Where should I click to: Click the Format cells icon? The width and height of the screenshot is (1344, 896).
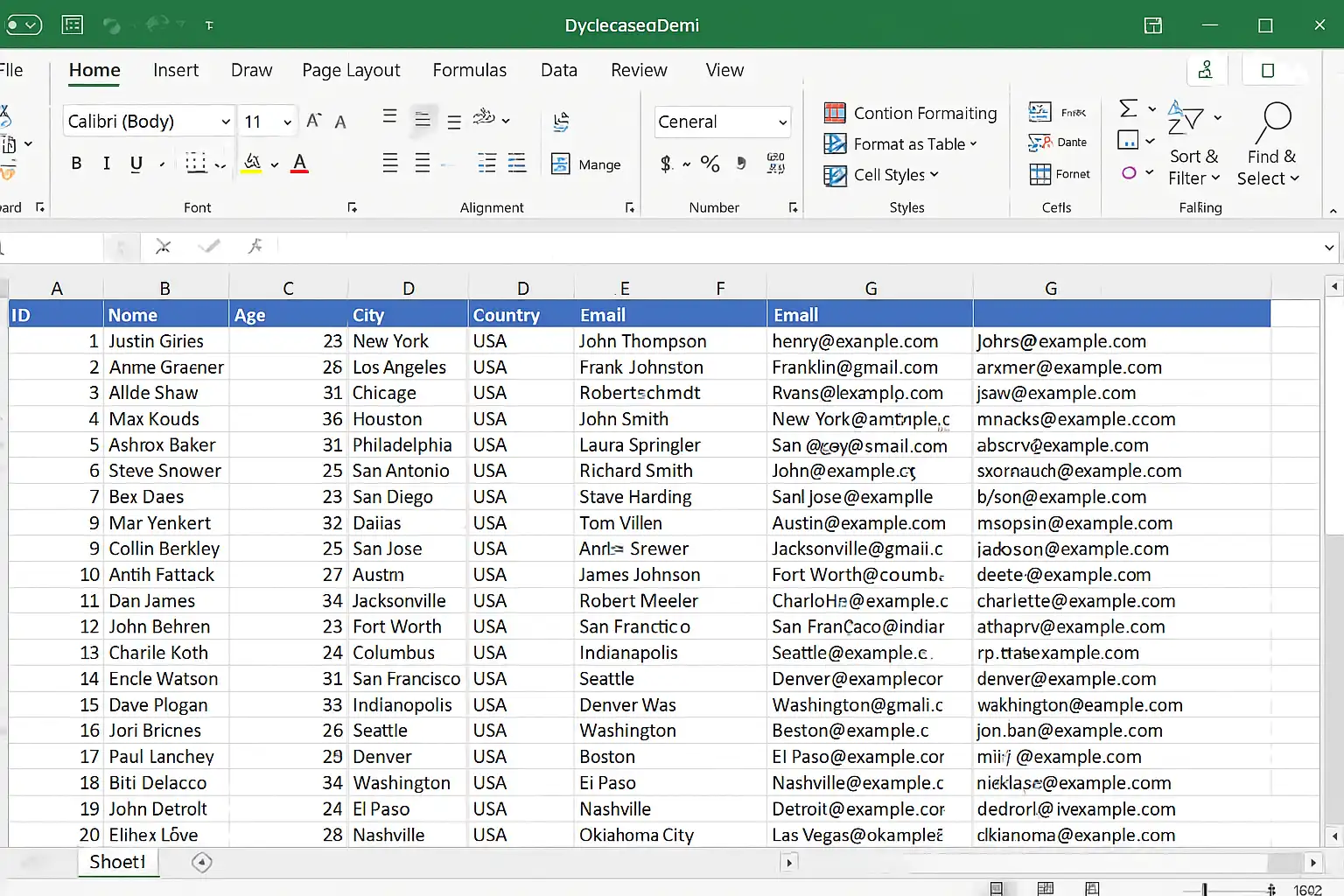pyautogui.click(x=1060, y=174)
